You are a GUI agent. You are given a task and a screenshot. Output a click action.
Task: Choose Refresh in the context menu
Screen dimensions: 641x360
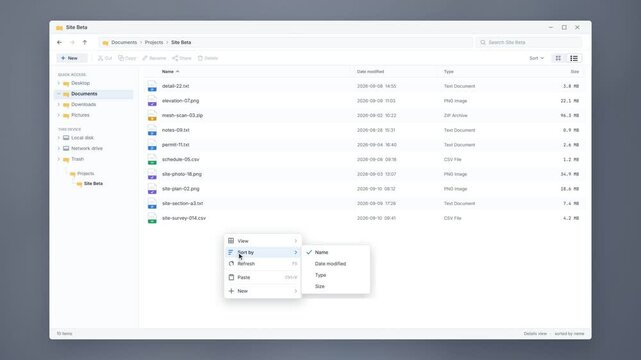(262, 264)
